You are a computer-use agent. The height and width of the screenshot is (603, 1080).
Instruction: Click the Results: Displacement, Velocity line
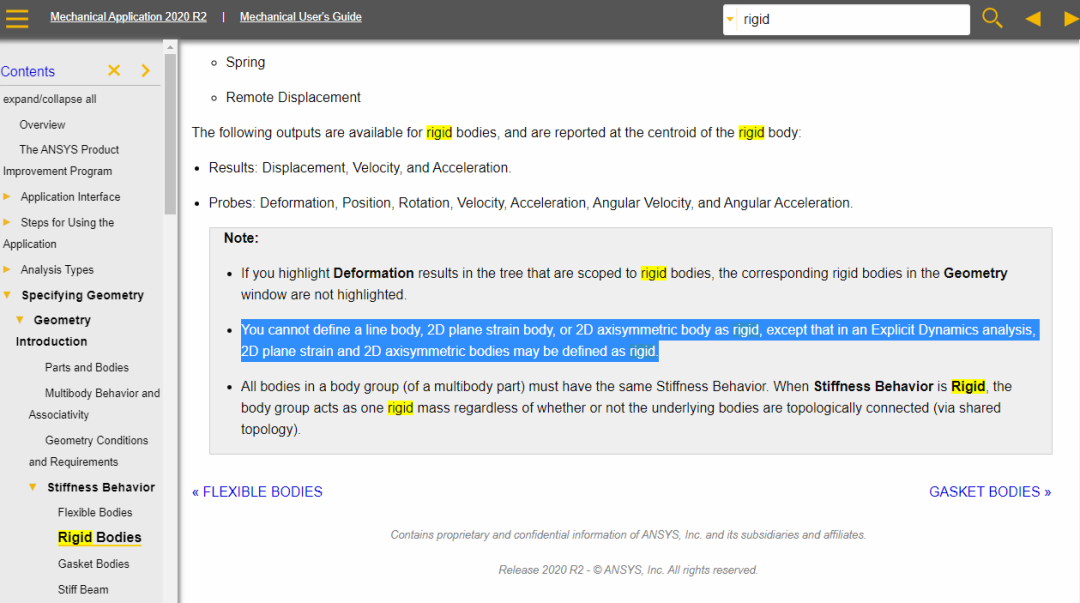click(360, 167)
